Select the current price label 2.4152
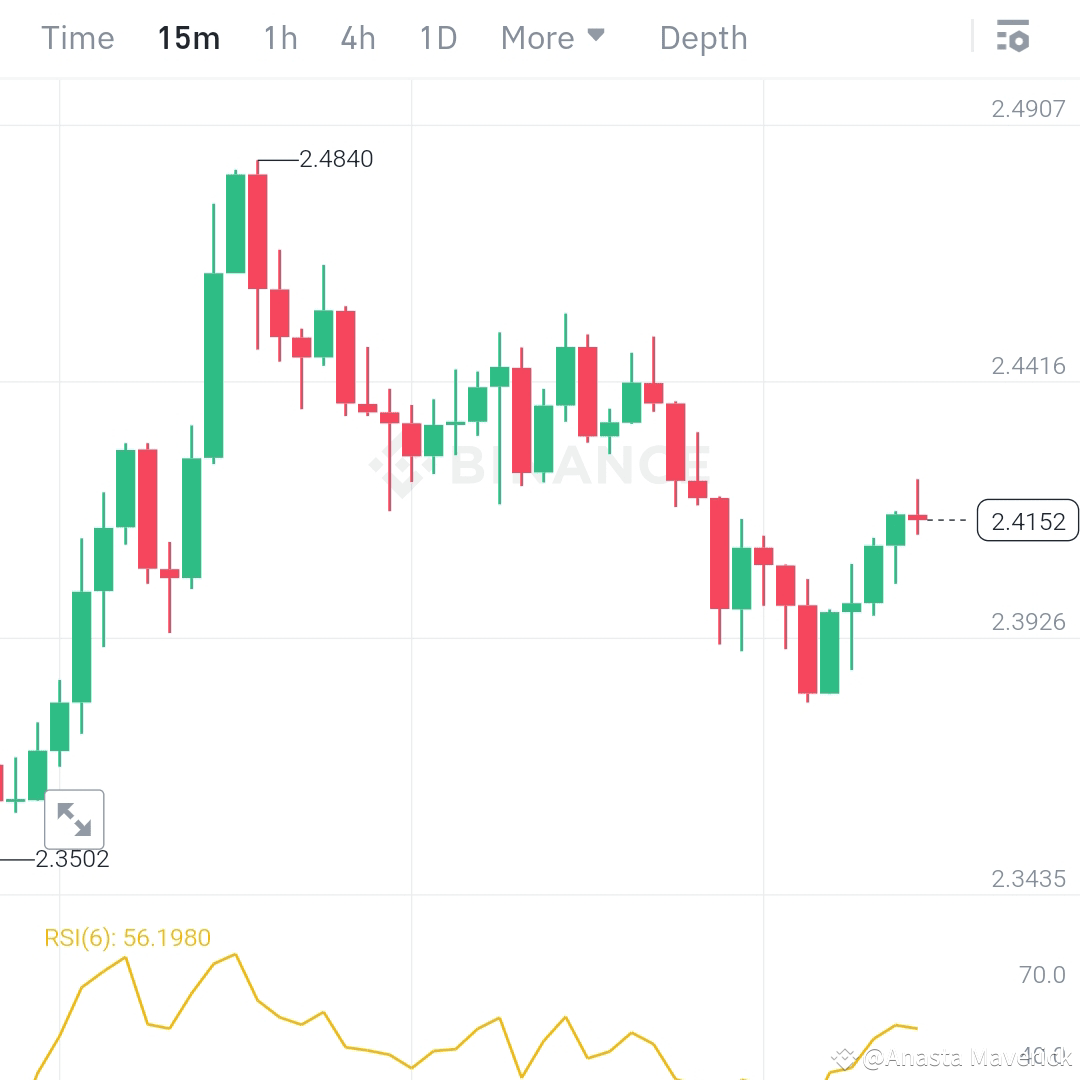1080x1080 pixels. [x=1027, y=521]
